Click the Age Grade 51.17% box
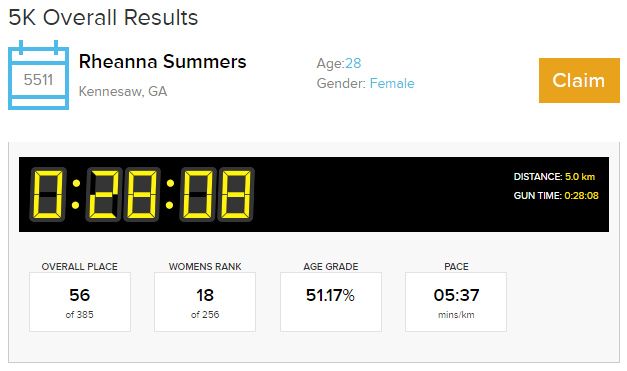Image resolution: width=627 pixels, height=371 pixels. pos(331,302)
